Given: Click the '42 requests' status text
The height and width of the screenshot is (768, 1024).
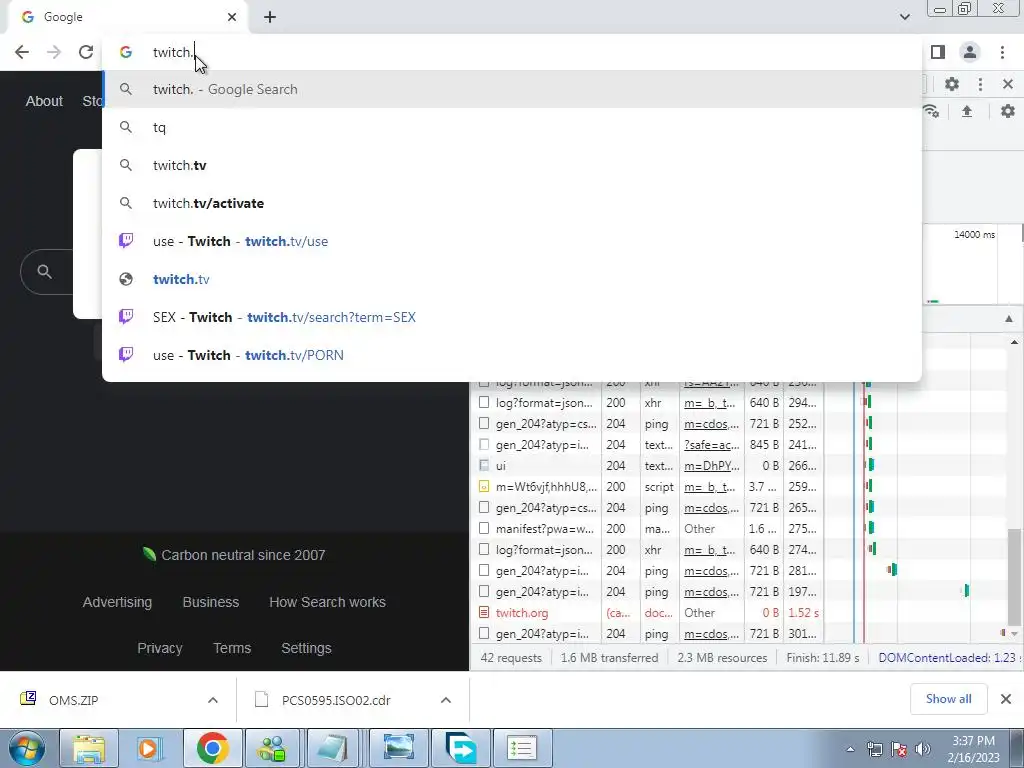Looking at the screenshot, I should (511, 658).
